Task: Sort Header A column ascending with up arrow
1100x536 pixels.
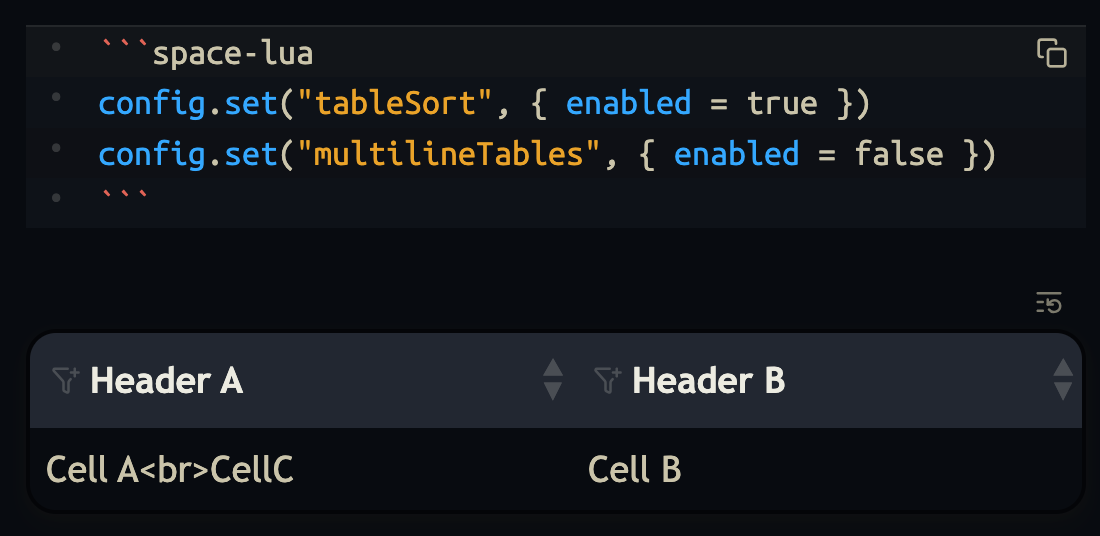Action: [x=552, y=370]
